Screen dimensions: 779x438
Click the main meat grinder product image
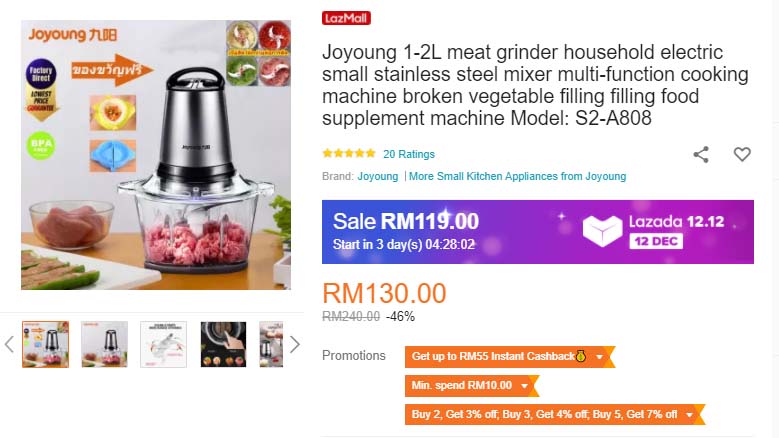click(x=156, y=155)
